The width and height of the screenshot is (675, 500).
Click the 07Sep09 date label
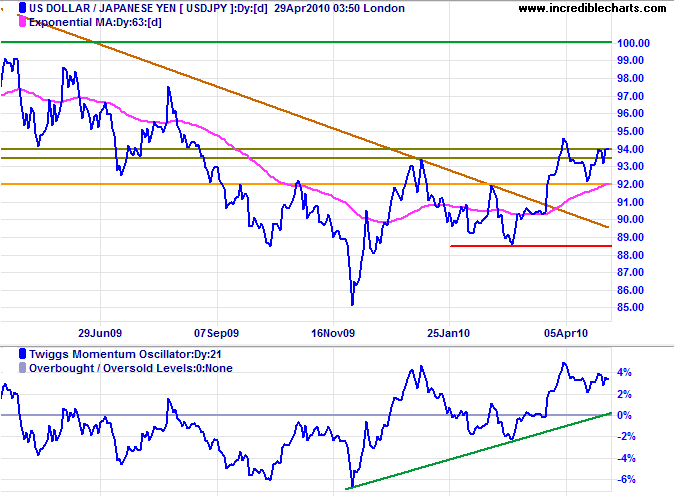coord(216,333)
